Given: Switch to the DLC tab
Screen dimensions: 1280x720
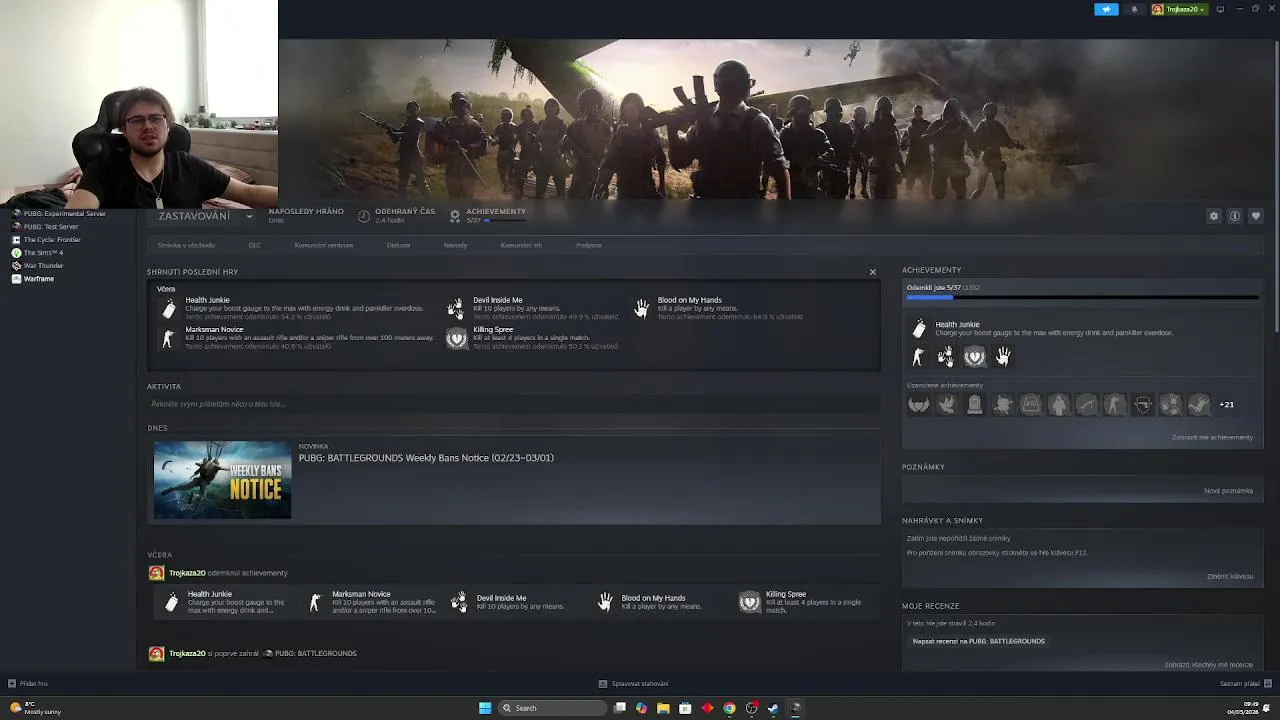Looking at the screenshot, I should click(x=255, y=245).
